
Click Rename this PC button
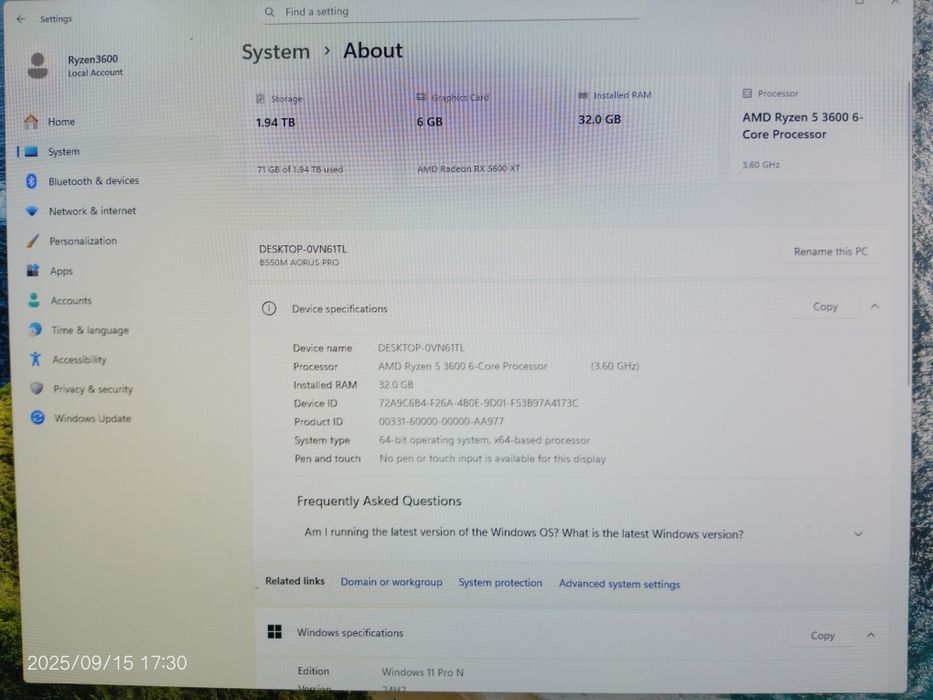[831, 252]
